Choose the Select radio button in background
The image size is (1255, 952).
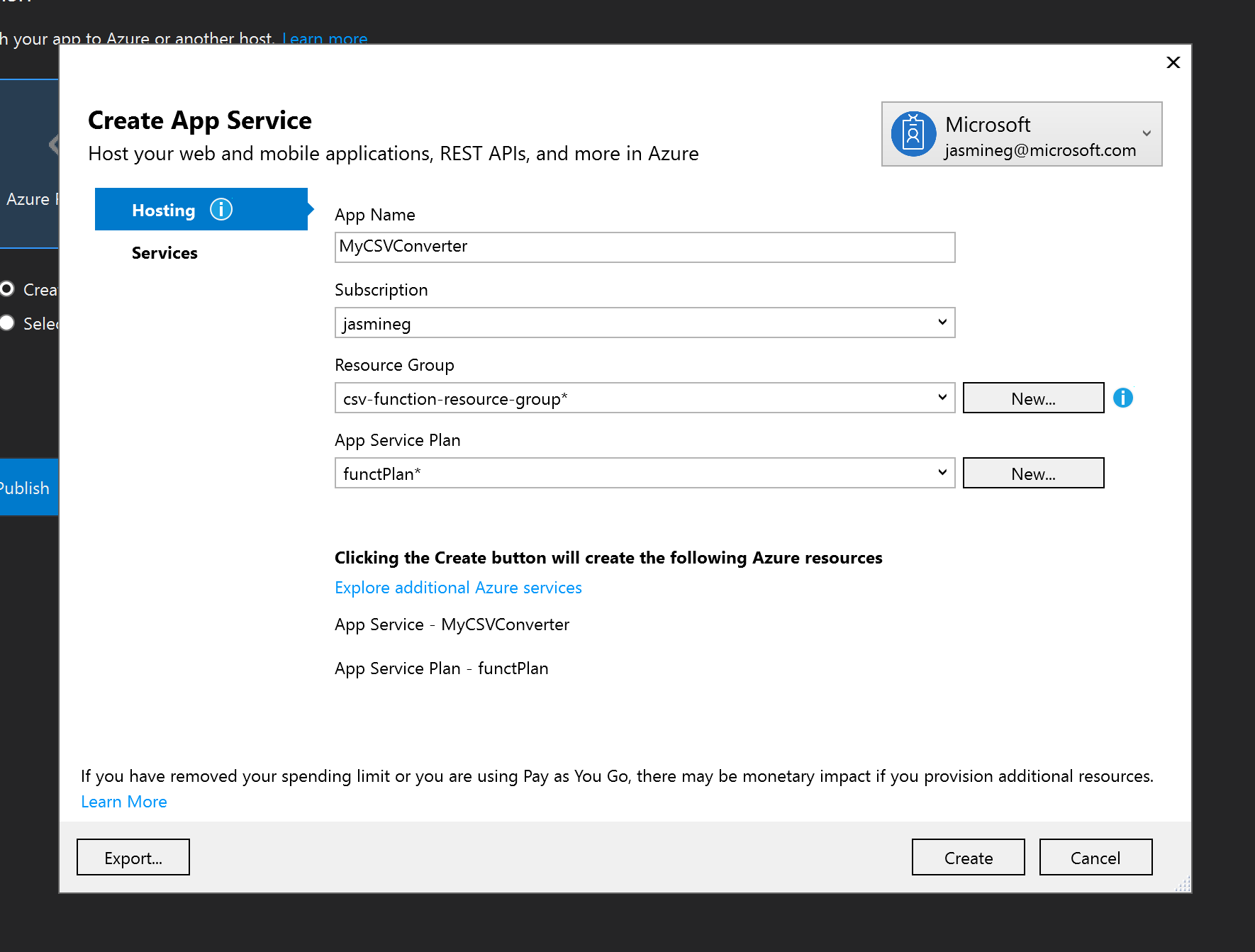(x=7, y=323)
